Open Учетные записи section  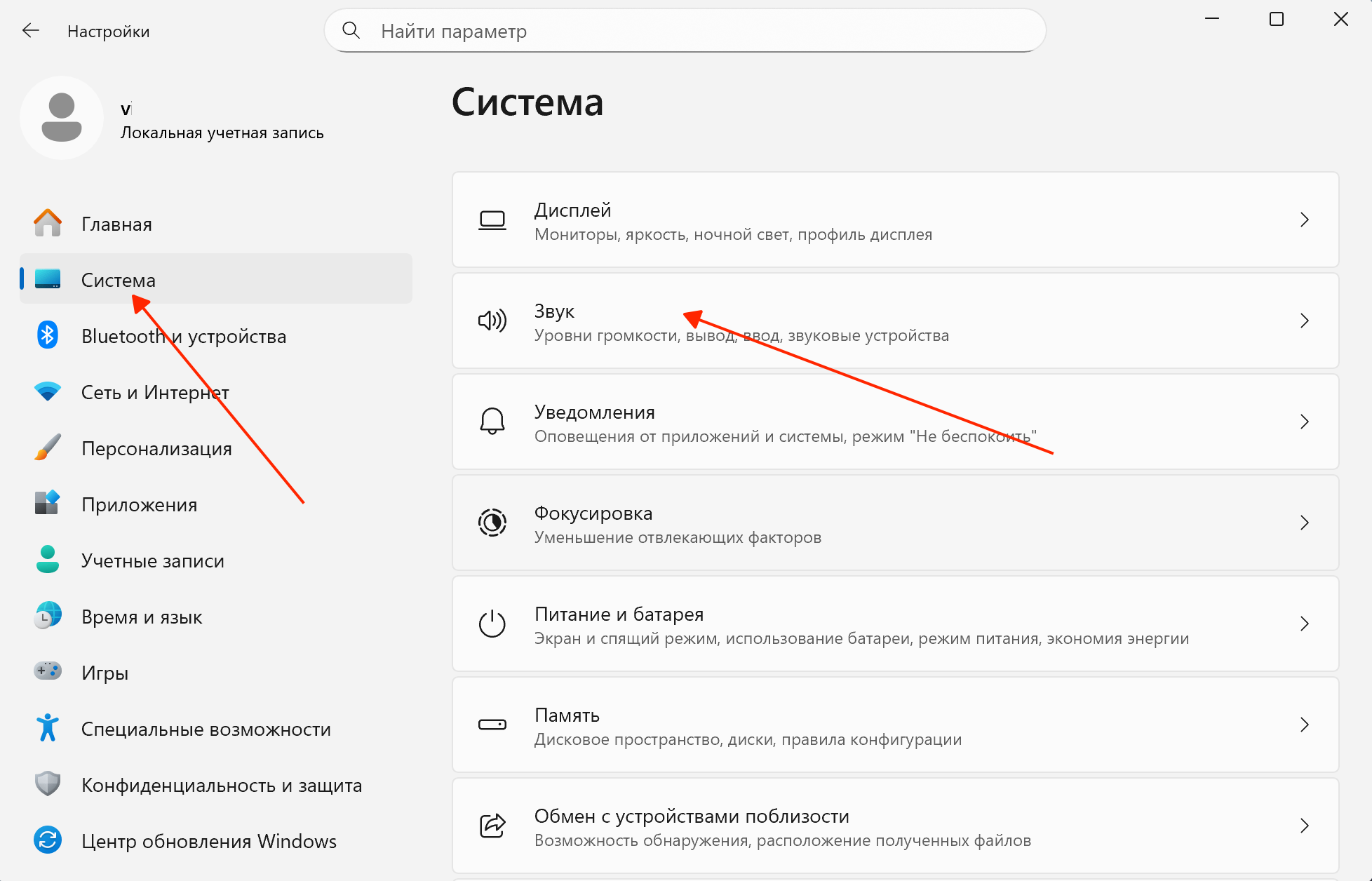coord(216,560)
